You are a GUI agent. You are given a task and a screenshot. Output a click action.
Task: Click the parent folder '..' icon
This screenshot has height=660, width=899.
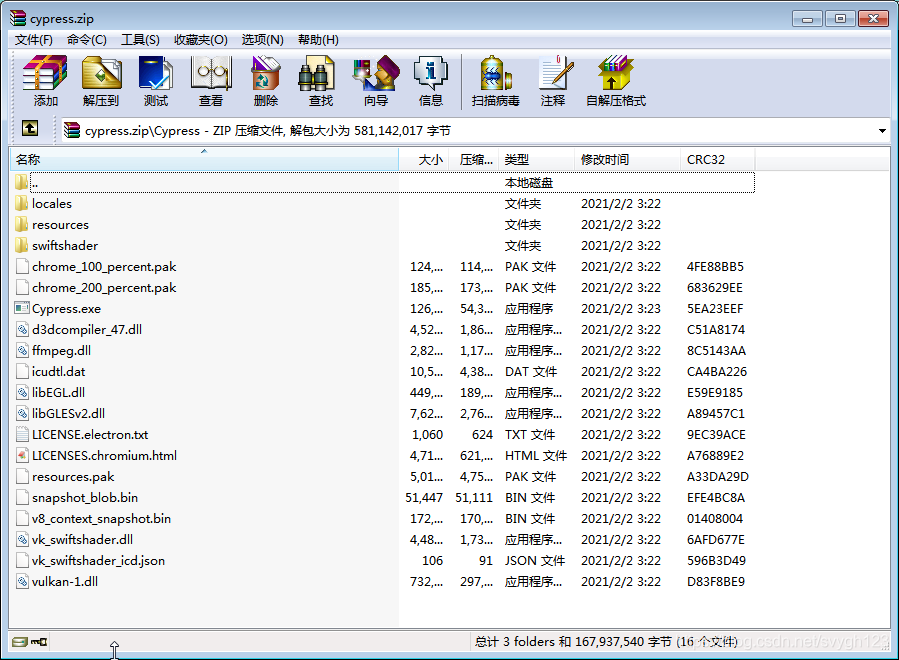click(22, 182)
